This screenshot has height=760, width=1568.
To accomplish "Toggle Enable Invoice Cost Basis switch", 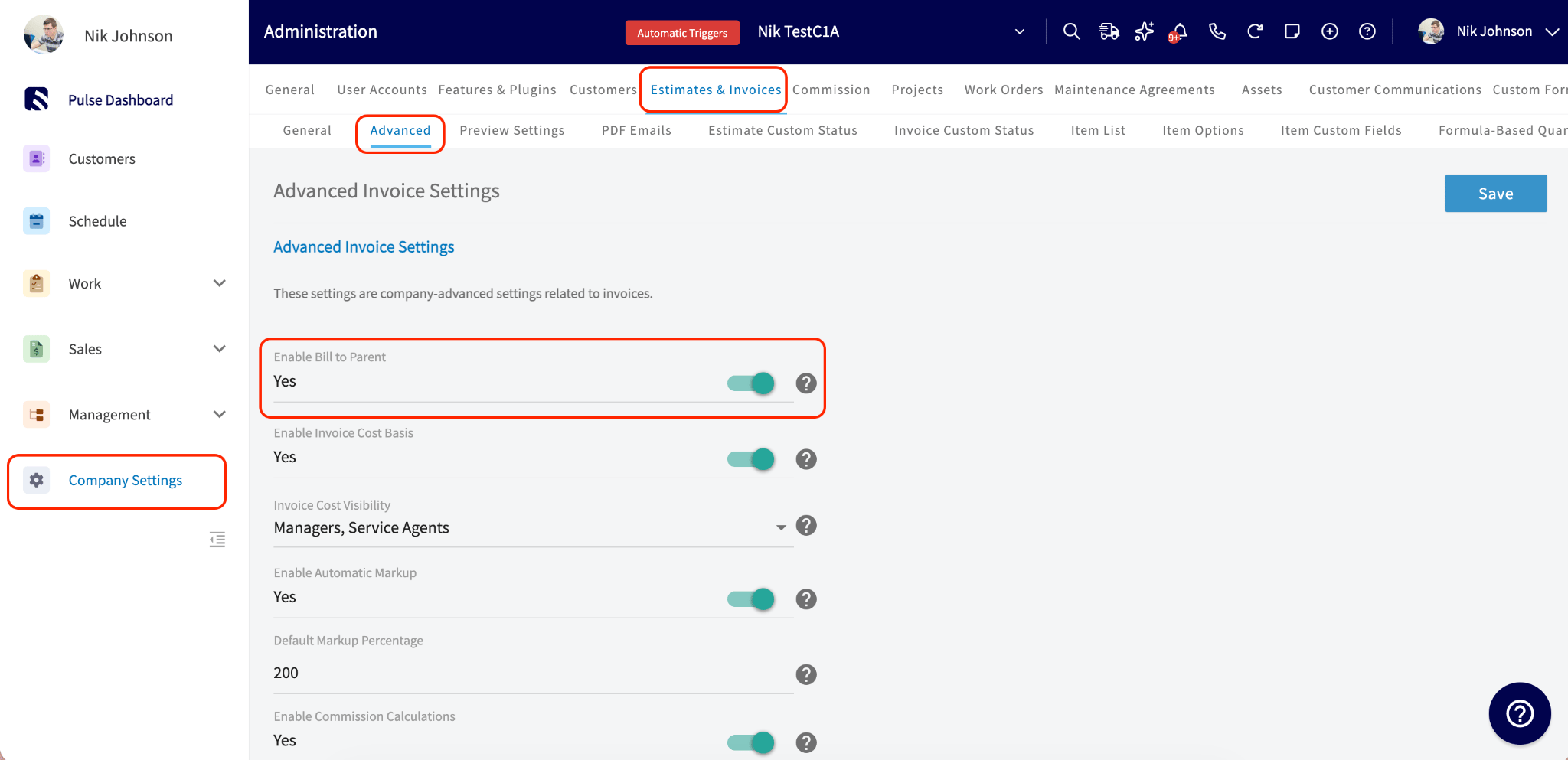I will point(751,458).
